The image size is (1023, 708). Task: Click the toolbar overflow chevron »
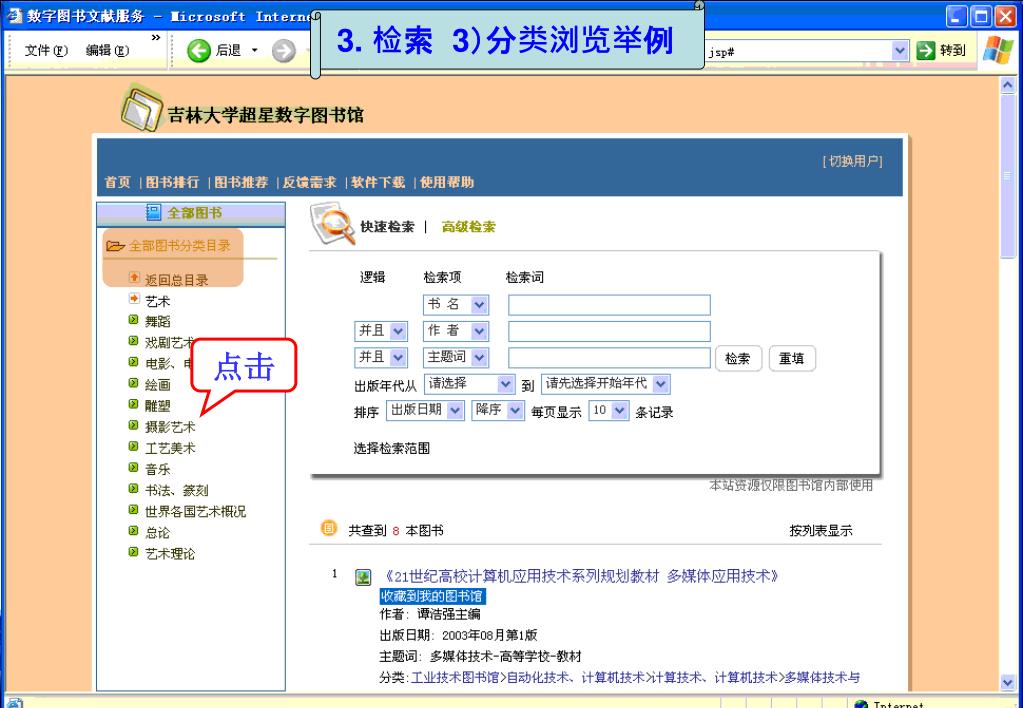pos(156,38)
